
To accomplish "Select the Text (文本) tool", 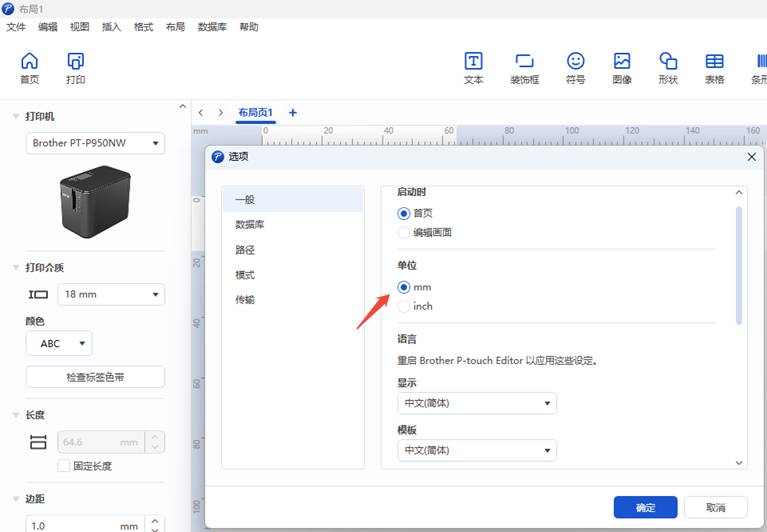I will coord(474,67).
